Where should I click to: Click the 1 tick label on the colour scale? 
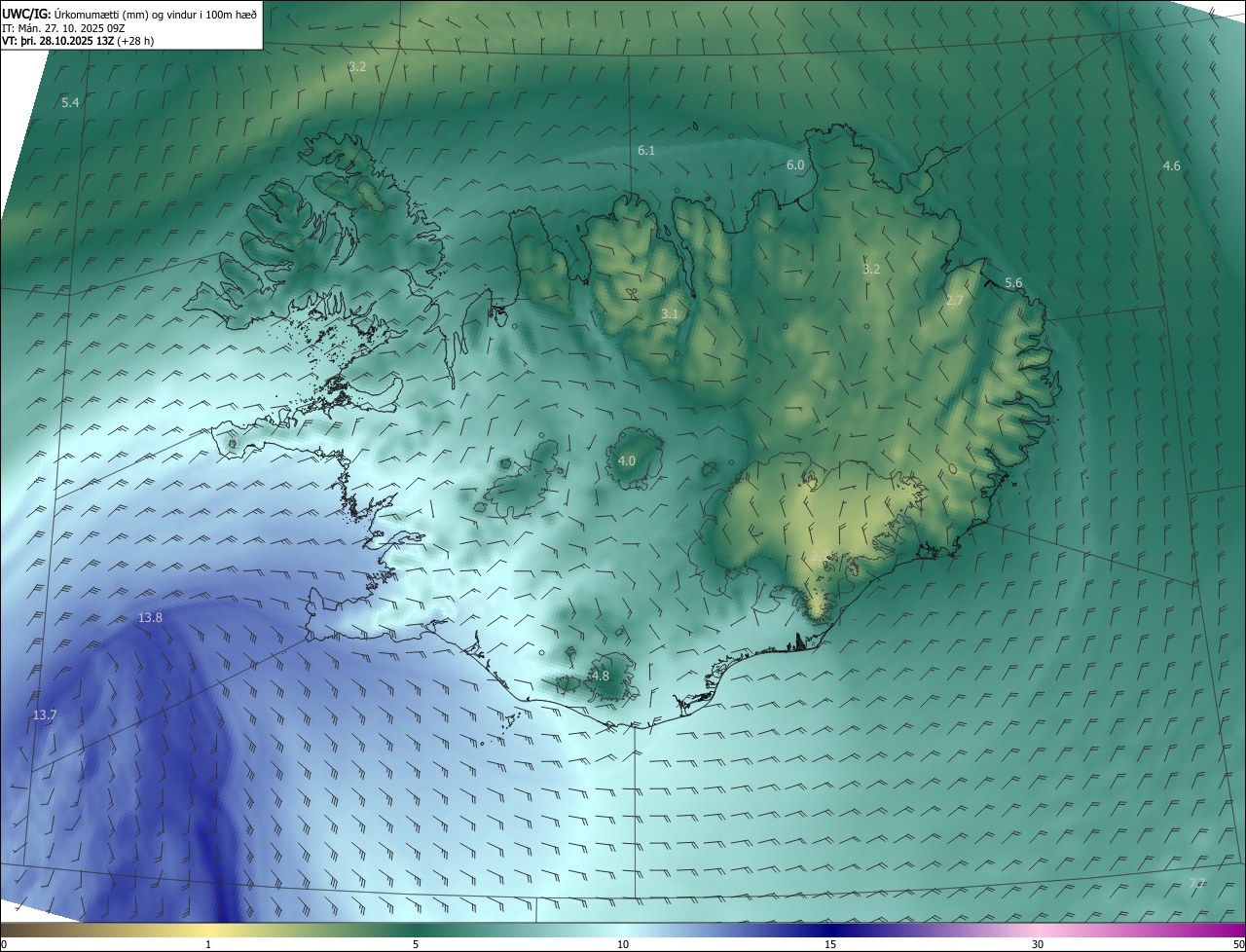click(208, 945)
